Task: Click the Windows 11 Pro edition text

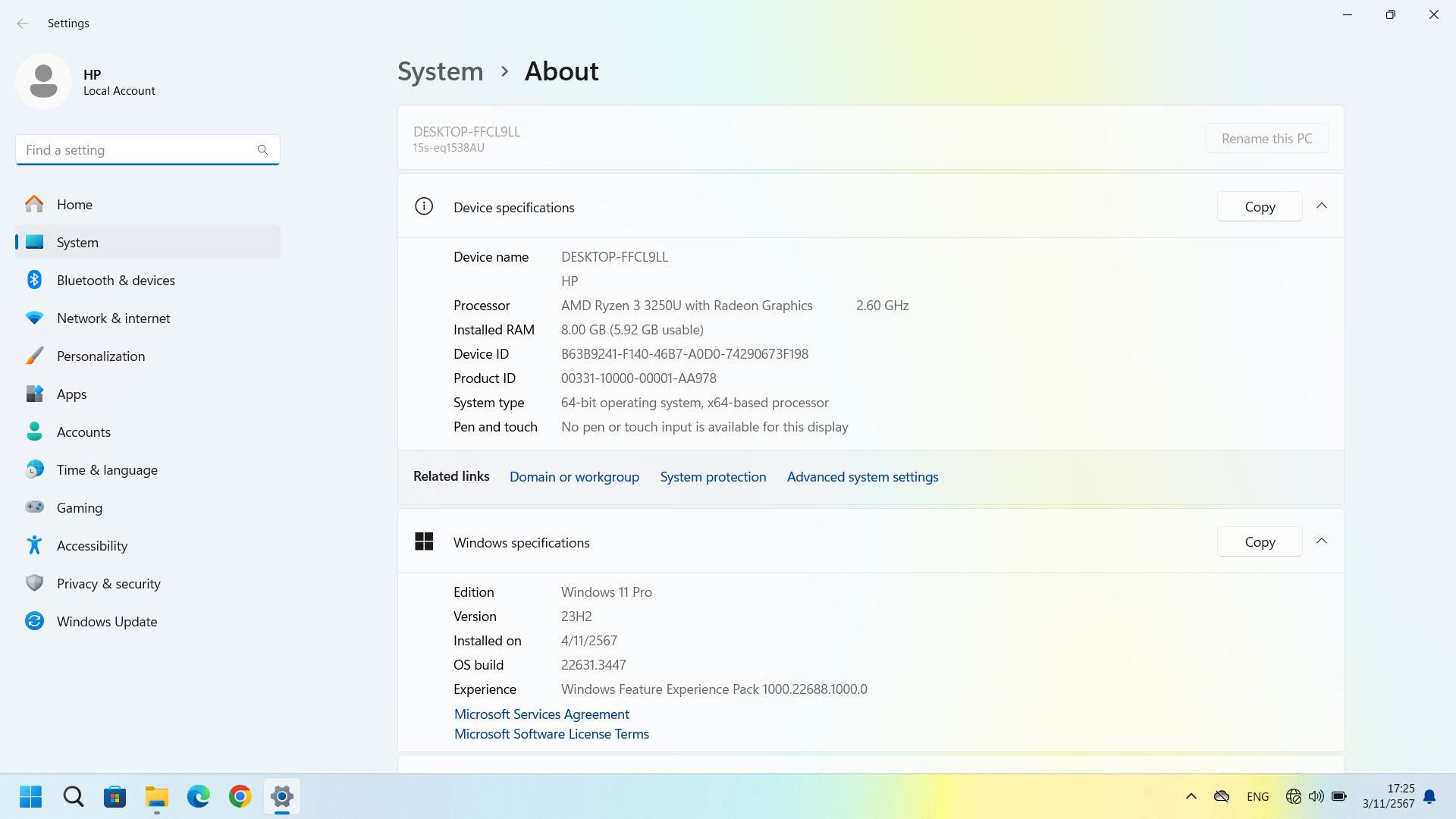Action: tap(607, 592)
